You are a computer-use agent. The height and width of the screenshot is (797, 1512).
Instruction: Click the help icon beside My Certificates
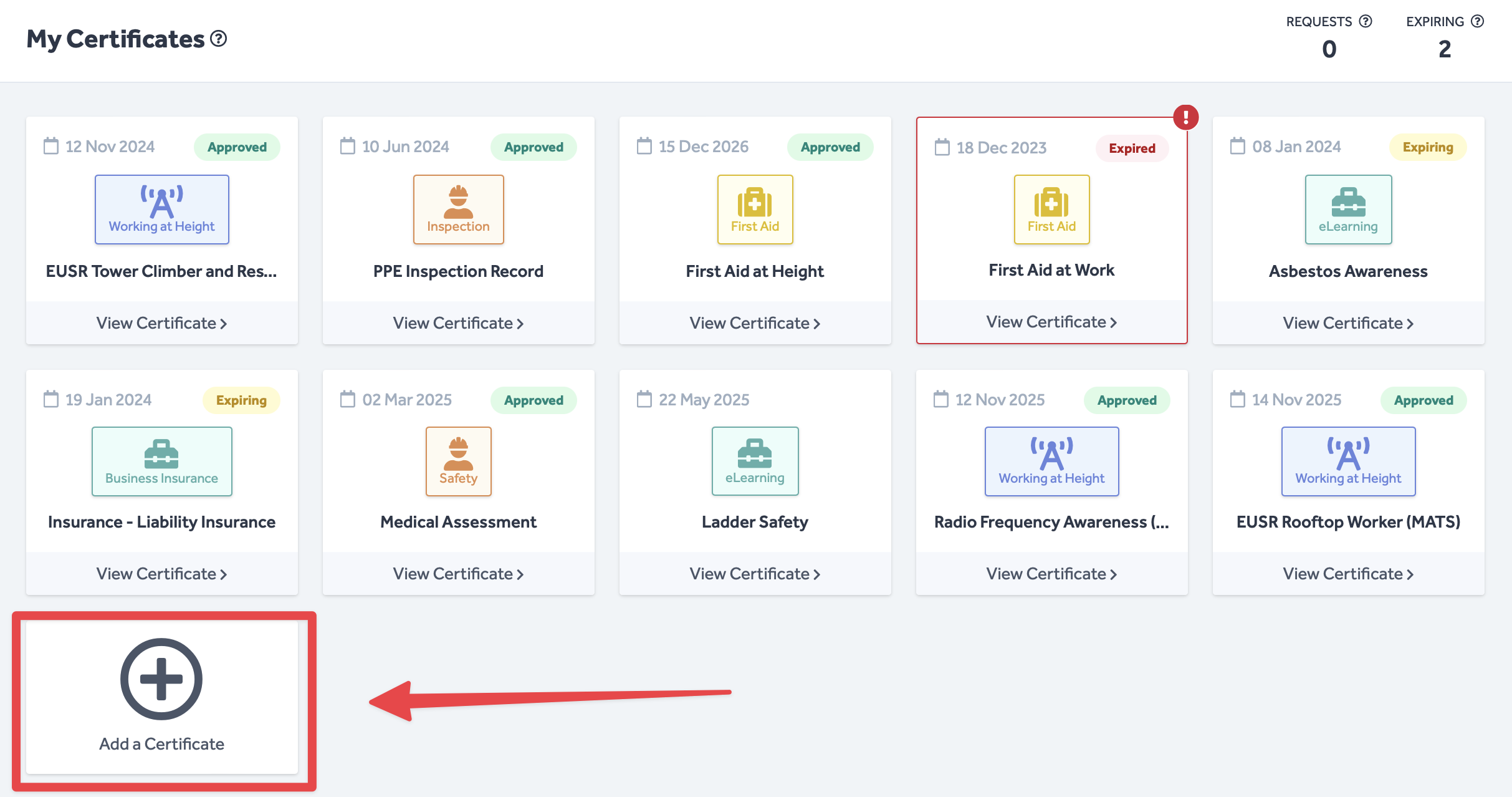tap(218, 39)
